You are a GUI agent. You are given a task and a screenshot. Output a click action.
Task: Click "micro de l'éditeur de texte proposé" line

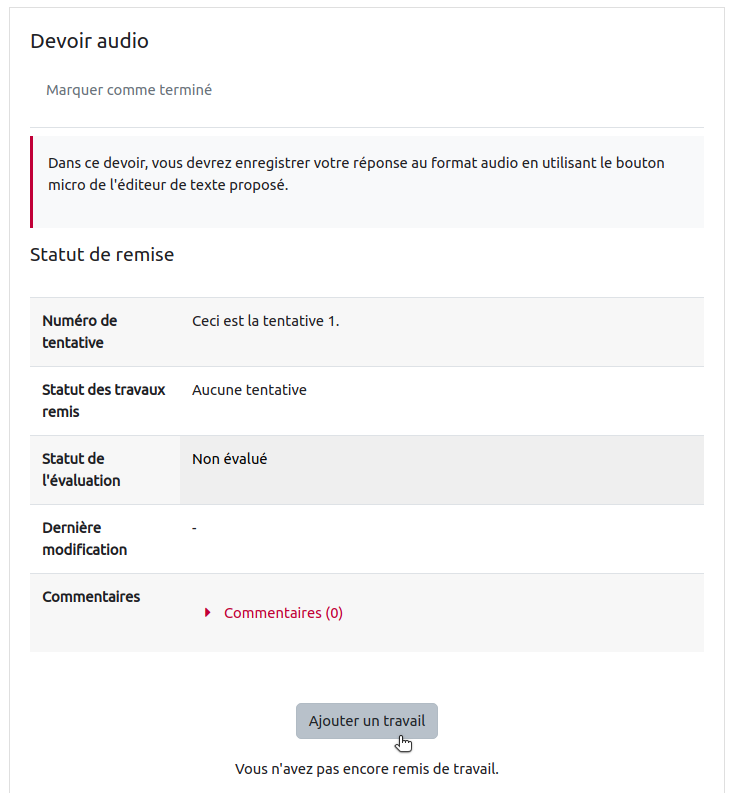pos(168,185)
